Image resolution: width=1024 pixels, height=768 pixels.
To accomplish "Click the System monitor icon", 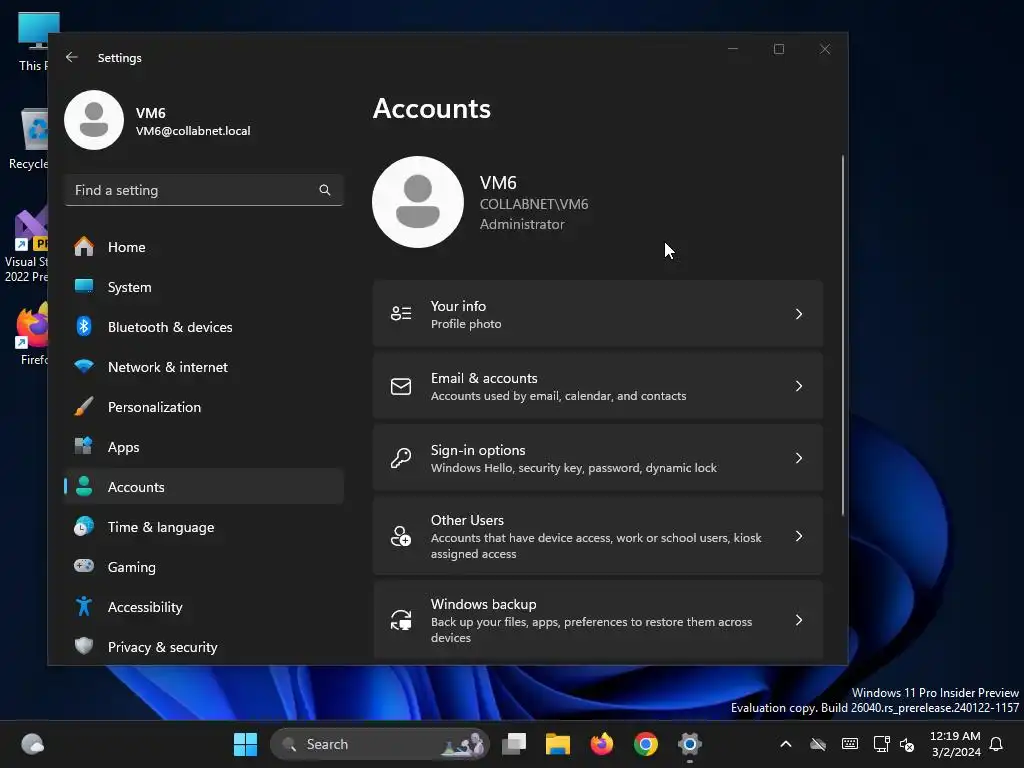I will tap(84, 286).
